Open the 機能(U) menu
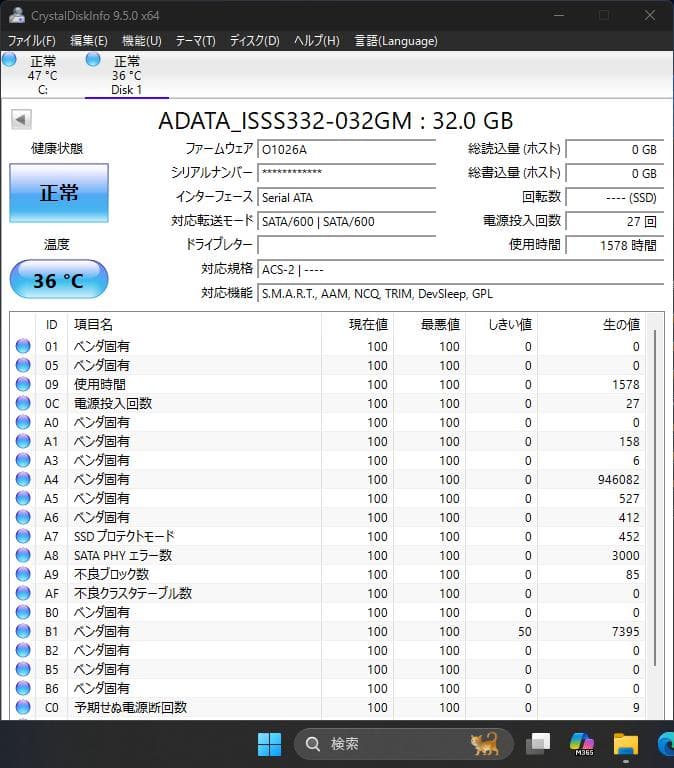The width and height of the screenshot is (674, 768). click(x=142, y=41)
